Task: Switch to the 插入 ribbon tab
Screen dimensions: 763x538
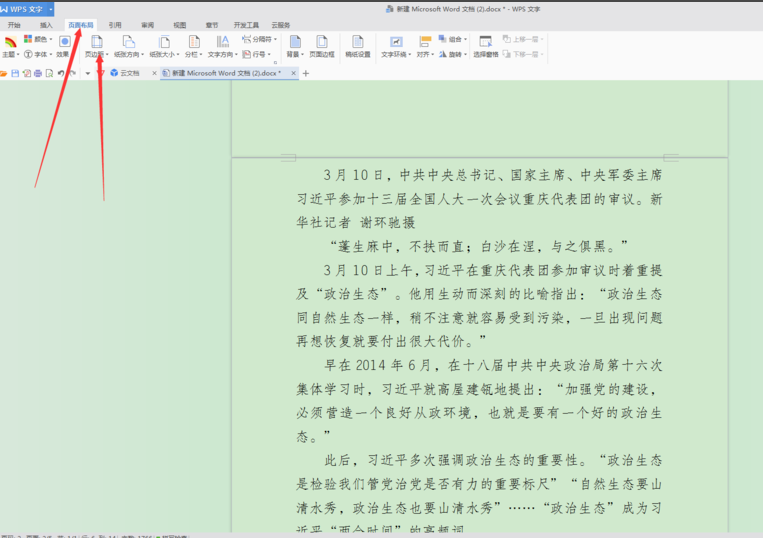Action: (46, 25)
